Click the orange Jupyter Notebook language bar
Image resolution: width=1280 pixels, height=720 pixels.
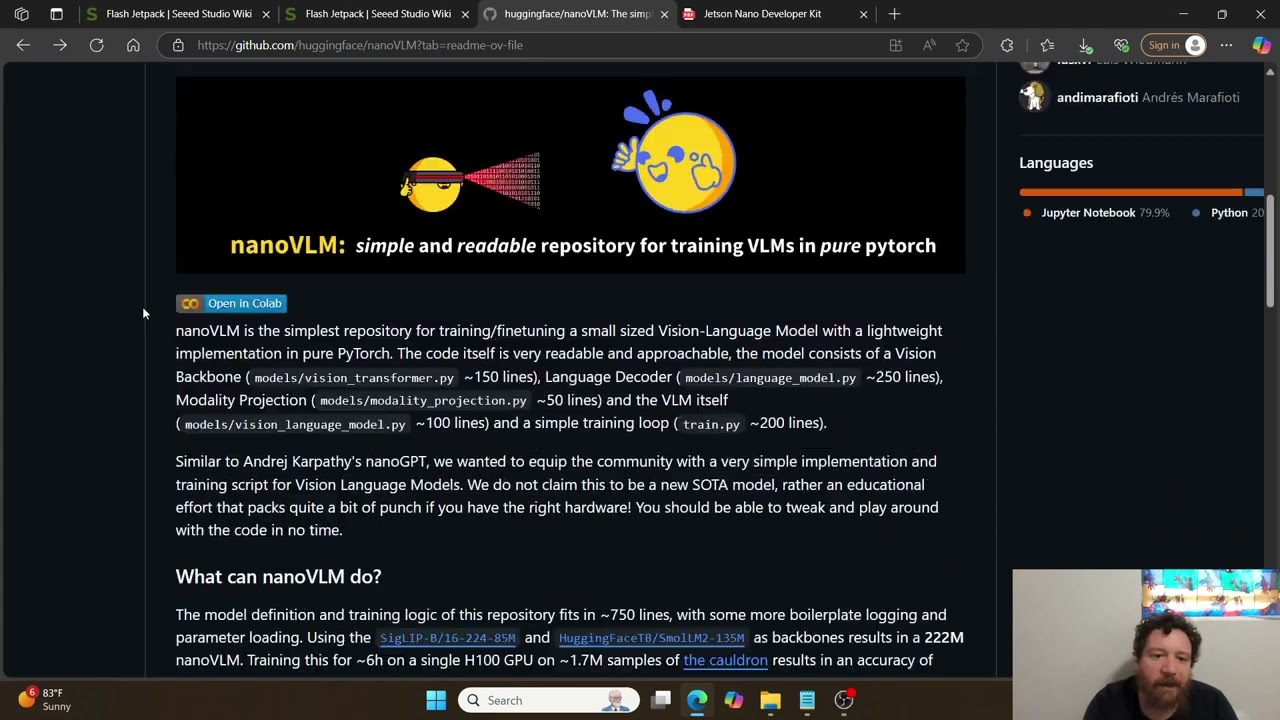click(x=1131, y=192)
